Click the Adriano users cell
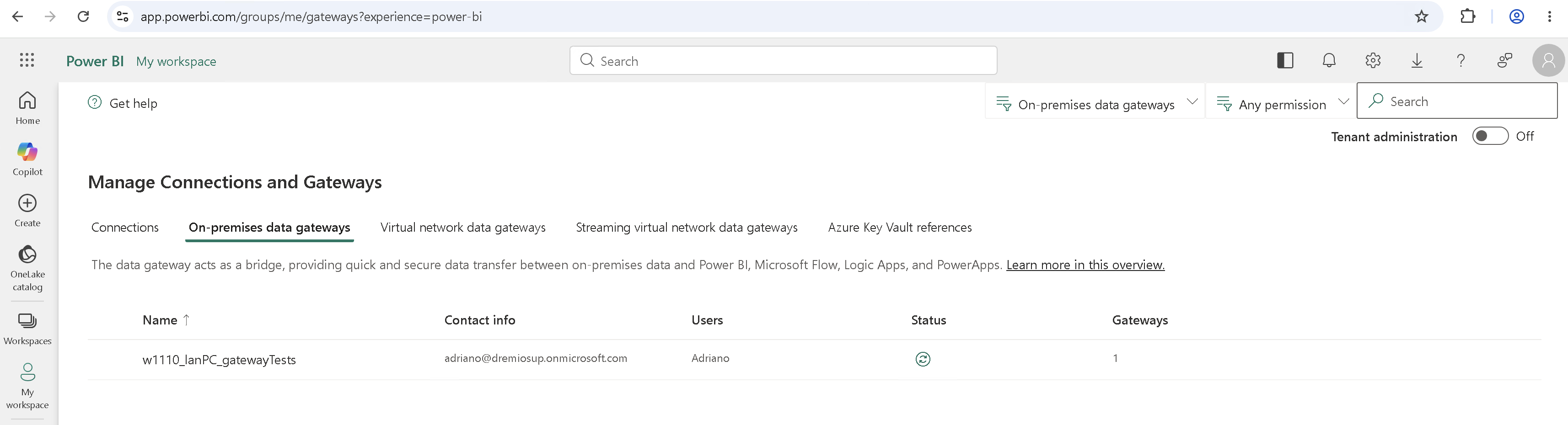Image resolution: width=1568 pixels, height=425 pixels. (x=710, y=358)
